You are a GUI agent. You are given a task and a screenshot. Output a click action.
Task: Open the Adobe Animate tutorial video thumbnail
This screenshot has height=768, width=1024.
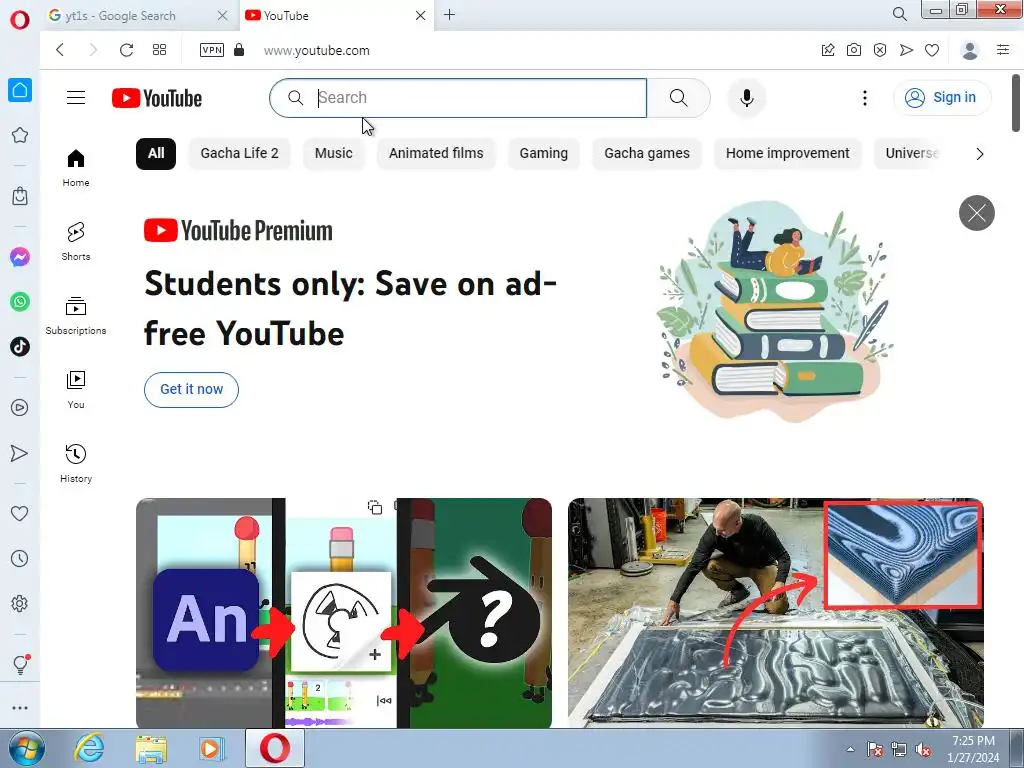tap(344, 613)
